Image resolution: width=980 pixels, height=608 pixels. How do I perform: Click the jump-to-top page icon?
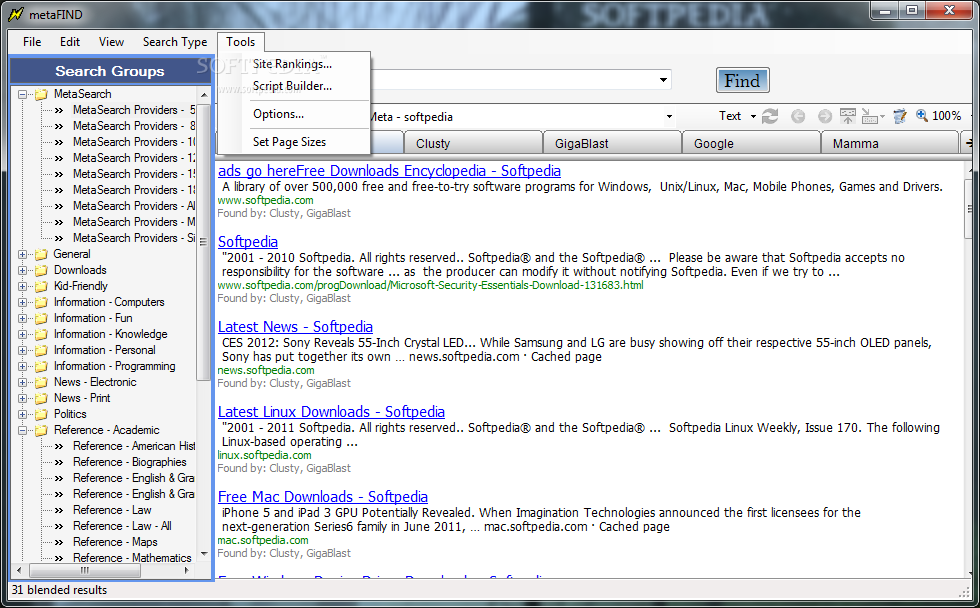point(848,116)
